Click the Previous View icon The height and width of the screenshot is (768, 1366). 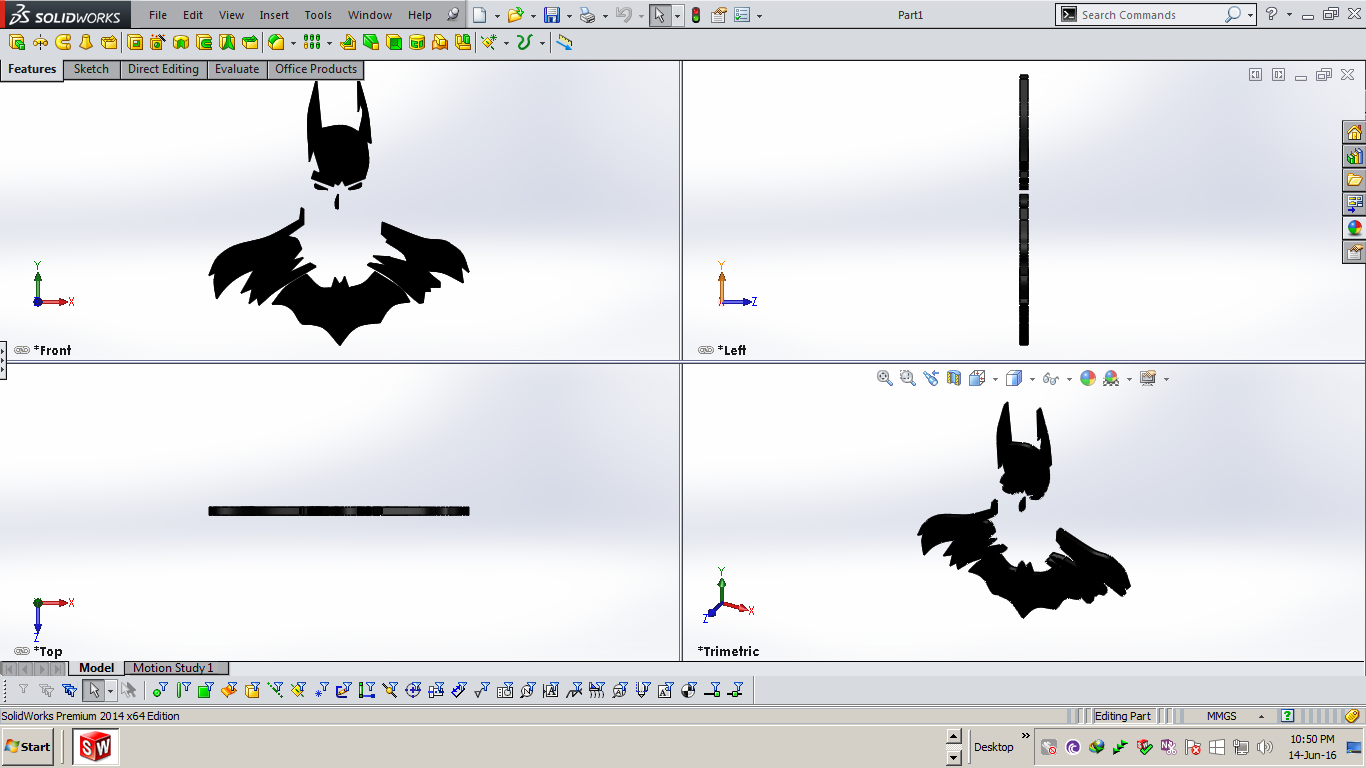(x=931, y=378)
